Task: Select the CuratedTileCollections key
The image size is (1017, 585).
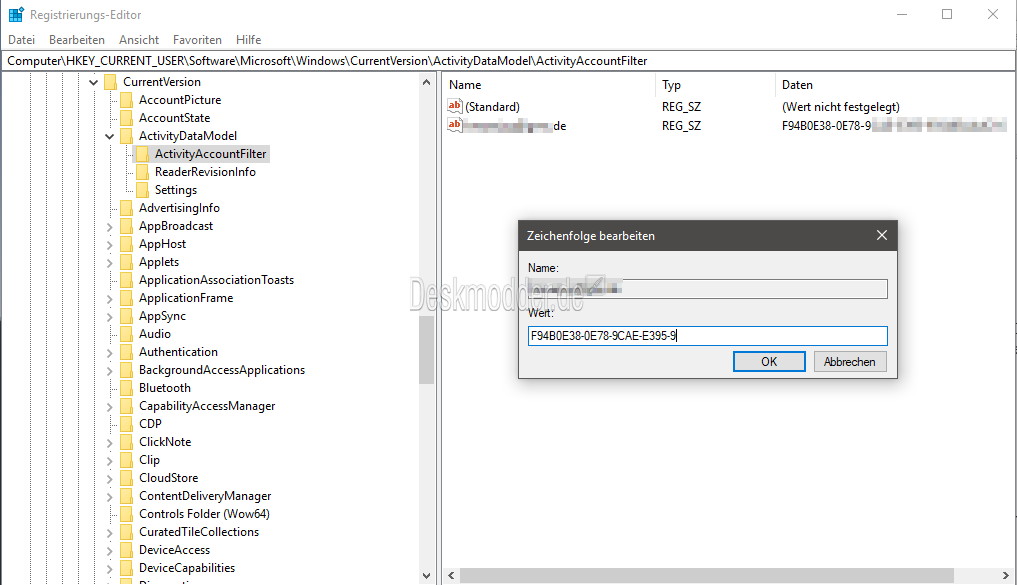Action: point(198,532)
